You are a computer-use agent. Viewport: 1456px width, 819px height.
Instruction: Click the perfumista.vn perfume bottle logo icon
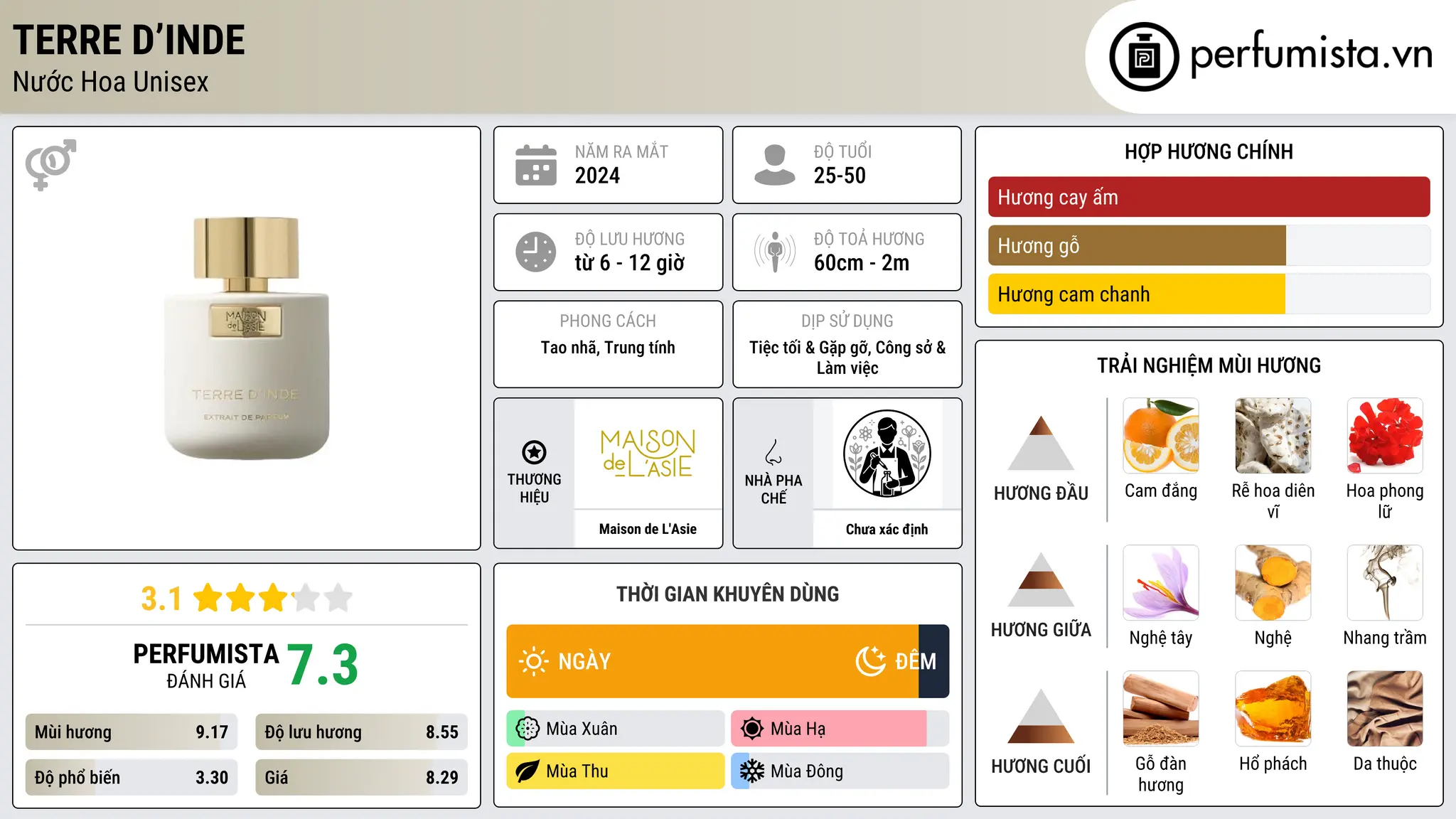tap(1144, 57)
